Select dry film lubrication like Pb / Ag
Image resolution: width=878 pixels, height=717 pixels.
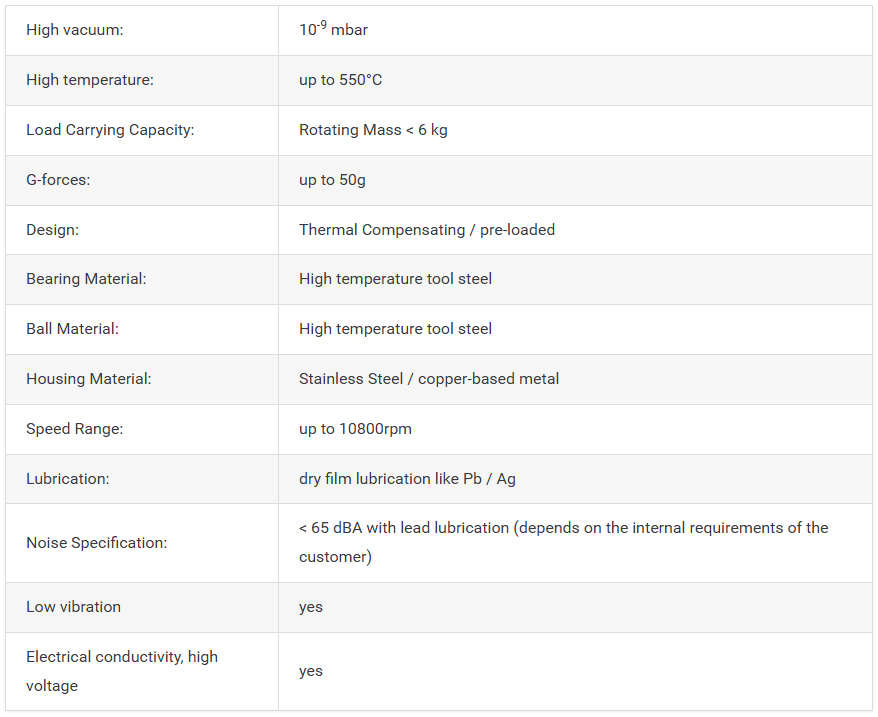point(407,479)
